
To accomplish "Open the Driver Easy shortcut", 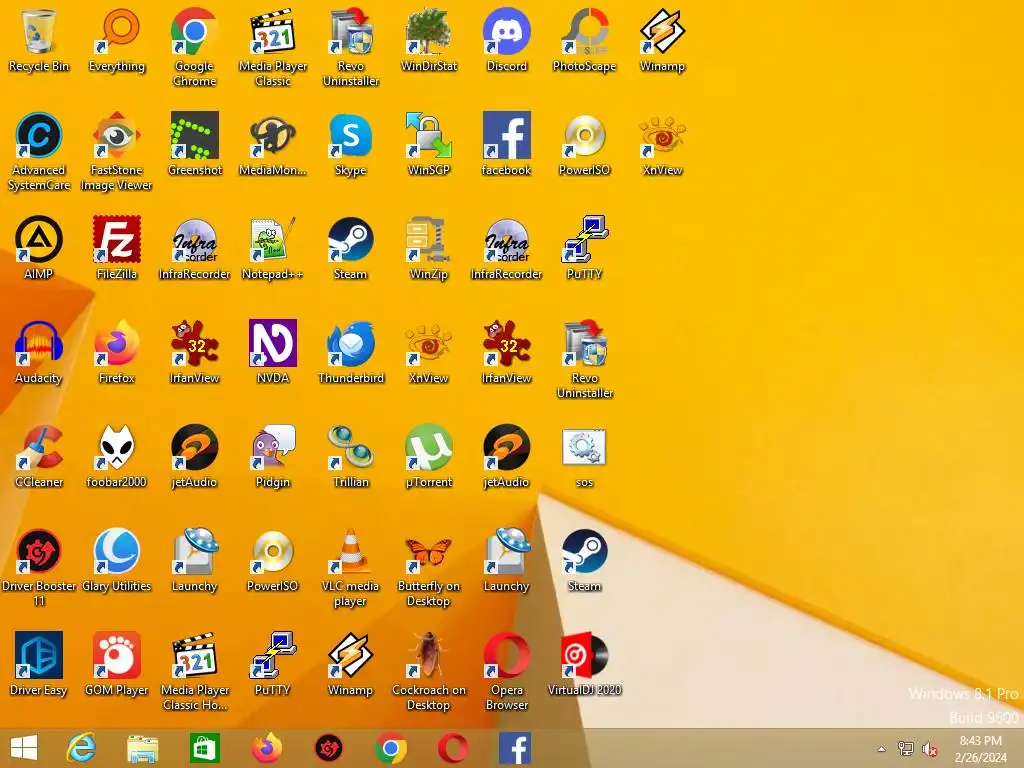I will 39,665.
